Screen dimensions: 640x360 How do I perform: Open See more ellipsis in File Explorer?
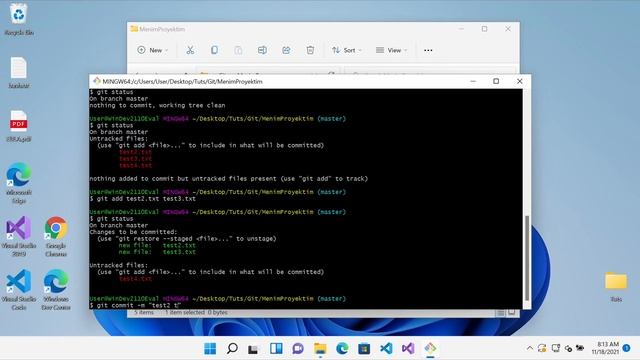[428, 50]
